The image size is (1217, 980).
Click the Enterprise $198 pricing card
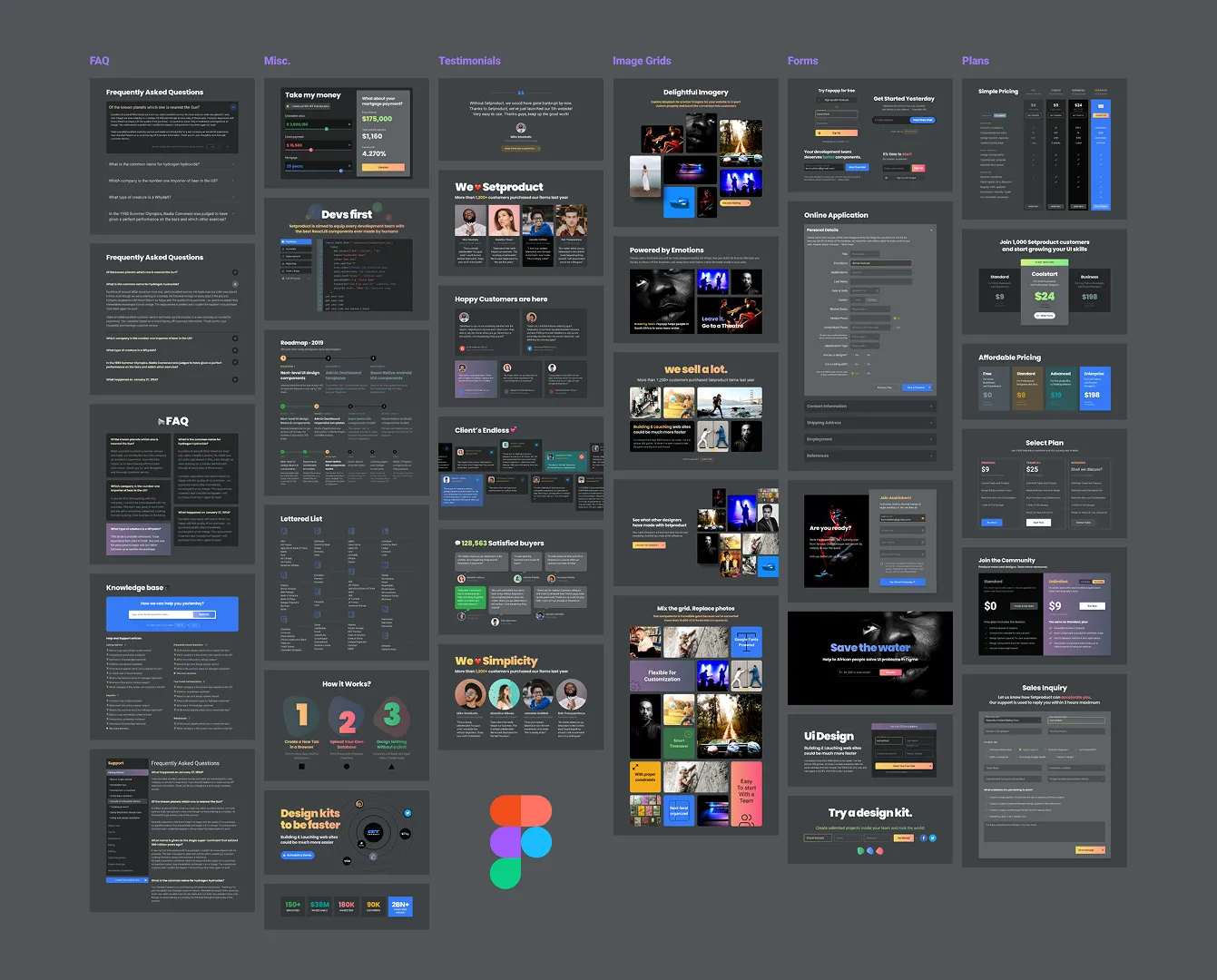pyautogui.click(x=1093, y=387)
